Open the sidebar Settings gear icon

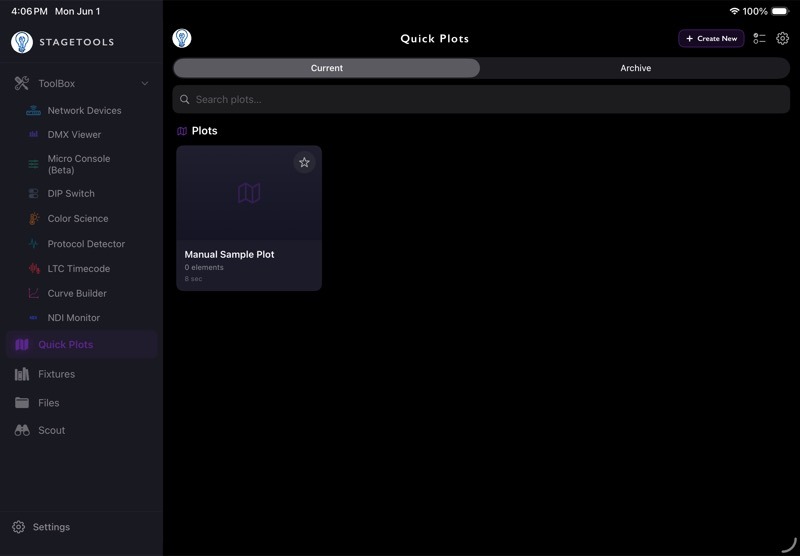(18, 527)
